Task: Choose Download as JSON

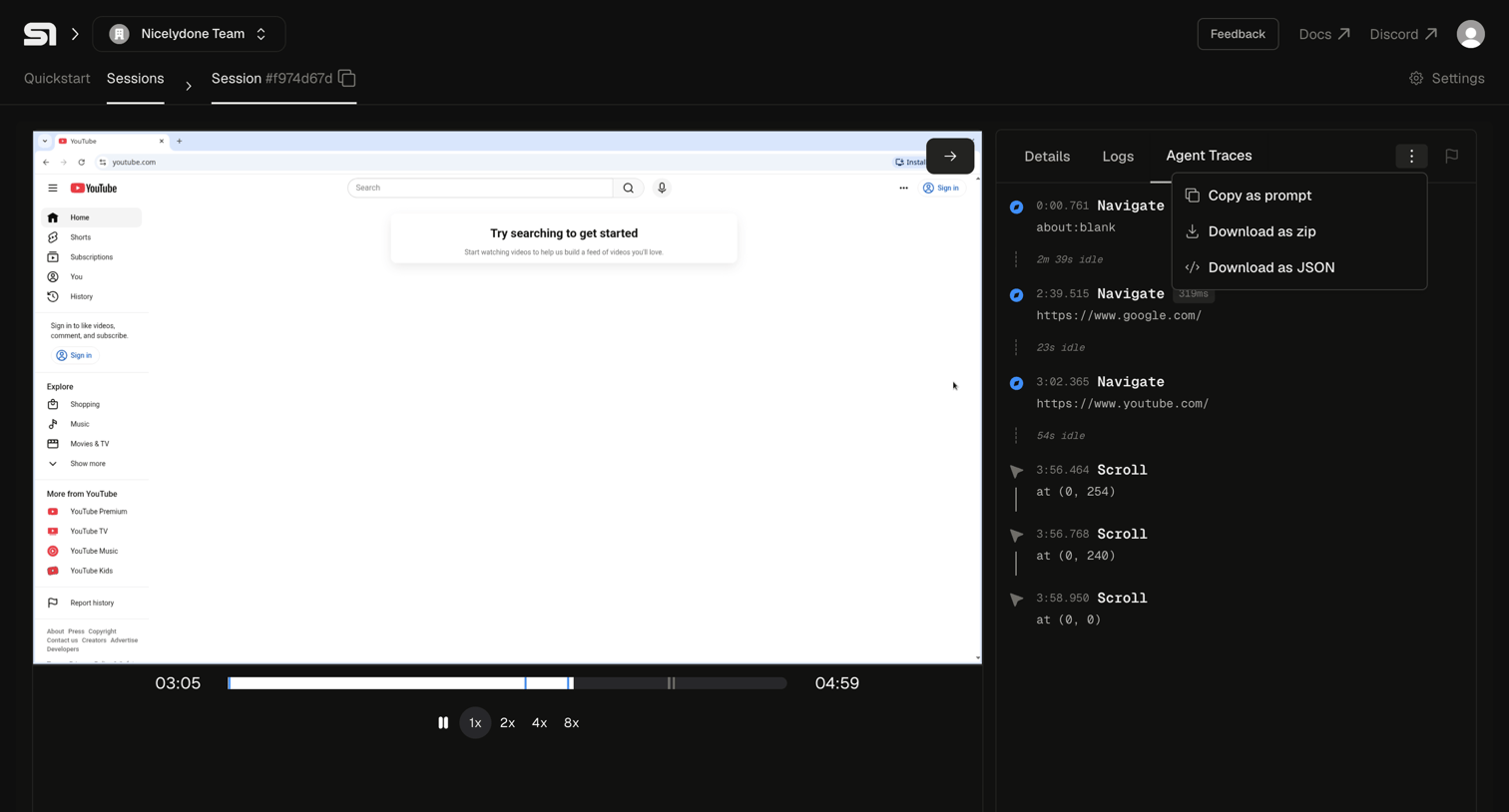Action: [1298, 267]
